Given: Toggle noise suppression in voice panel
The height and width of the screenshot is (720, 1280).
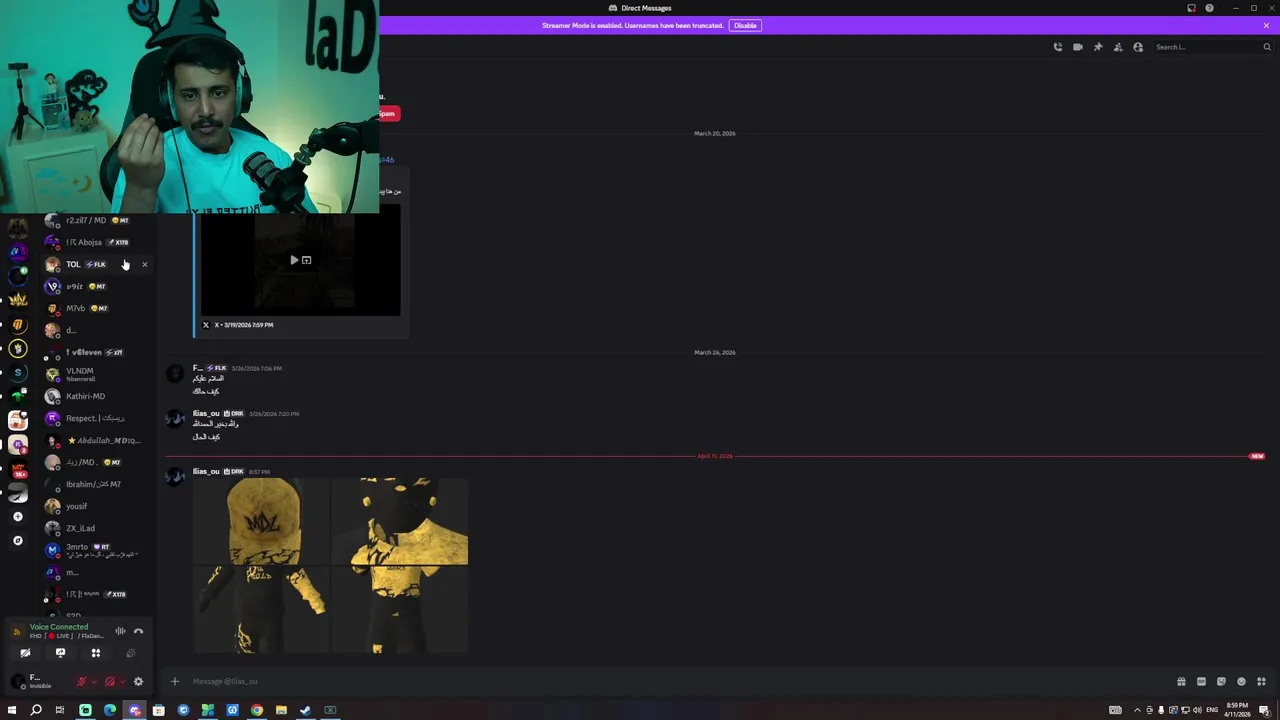Looking at the screenshot, I should pos(120,631).
